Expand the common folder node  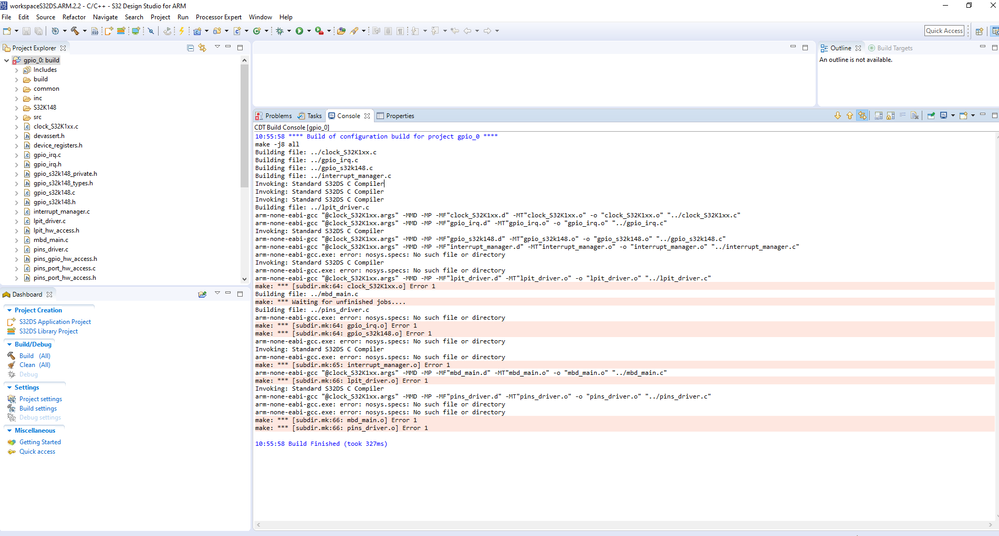pos(17,89)
